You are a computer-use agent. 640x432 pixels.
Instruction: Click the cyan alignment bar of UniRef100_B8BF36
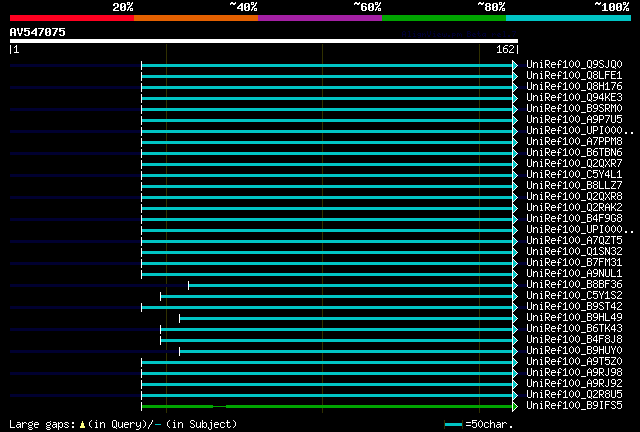351,285
